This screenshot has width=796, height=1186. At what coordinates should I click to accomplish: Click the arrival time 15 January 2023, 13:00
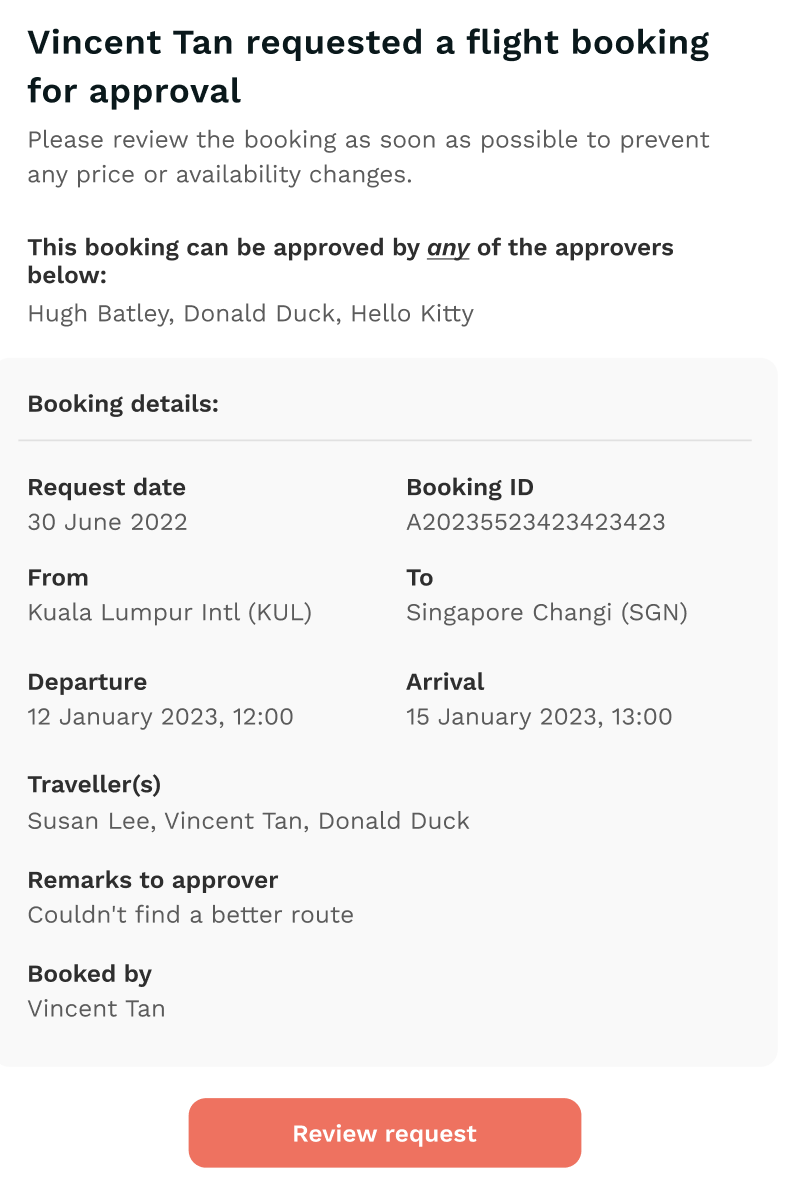click(x=539, y=716)
